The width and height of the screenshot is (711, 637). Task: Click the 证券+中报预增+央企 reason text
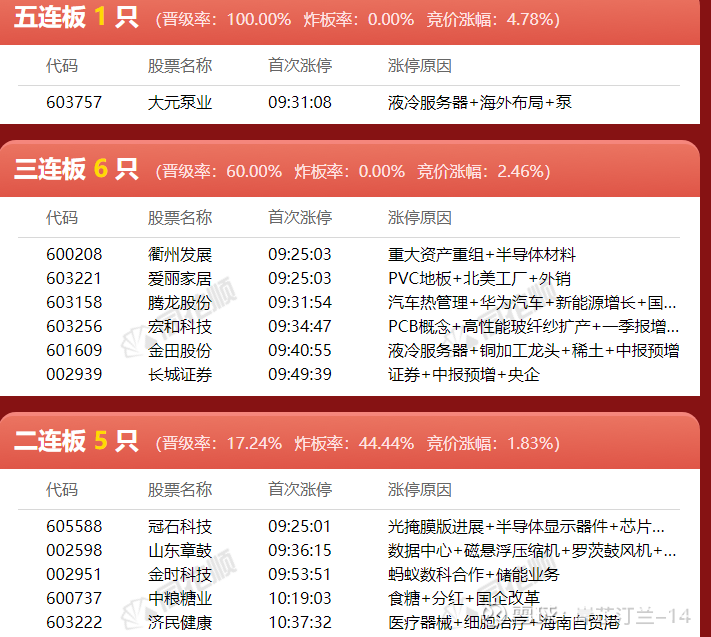coord(463,374)
